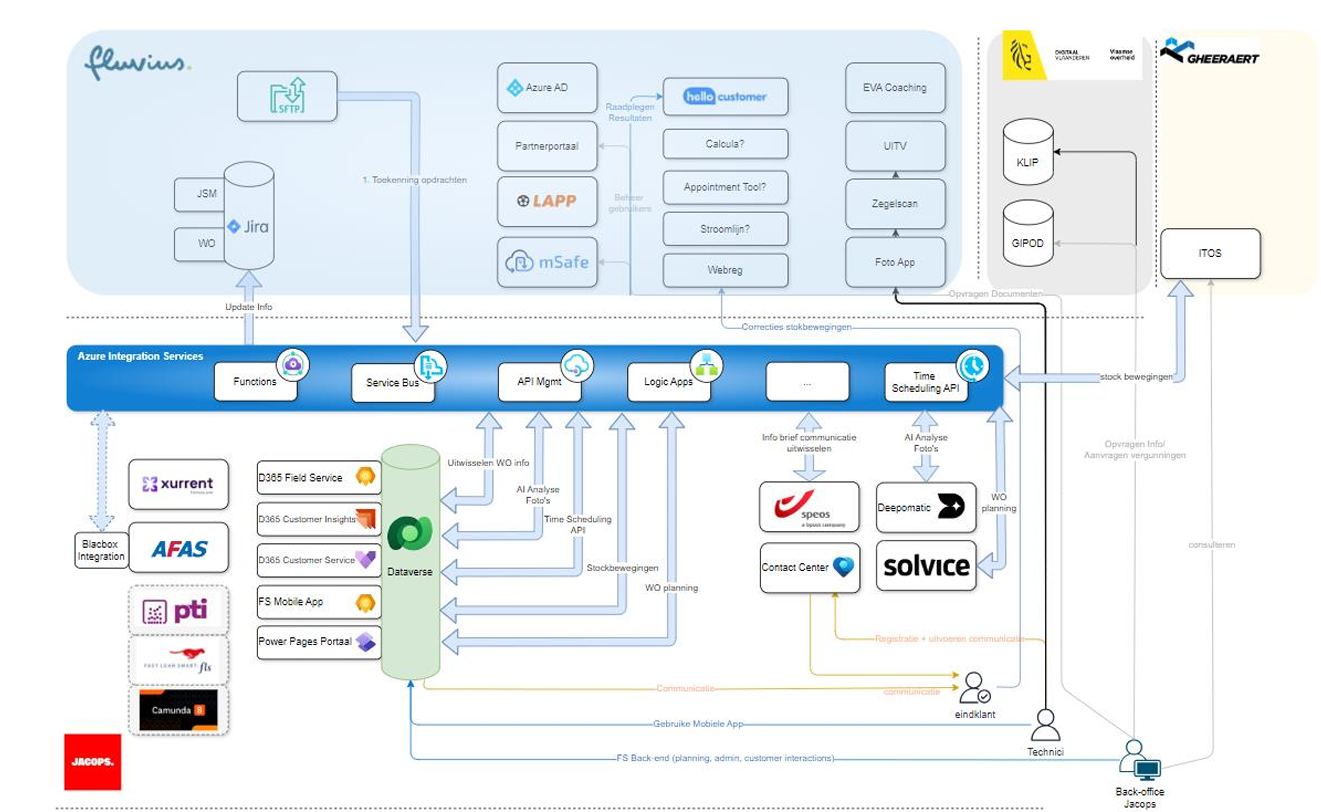Click the Stroomlijn? box

[x=725, y=228]
